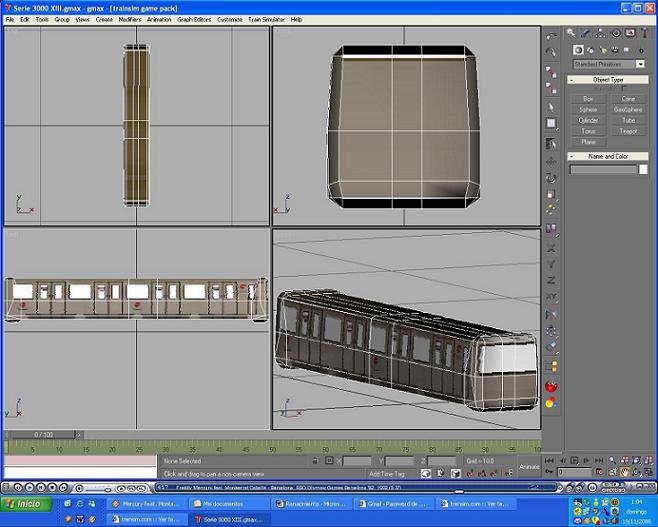This screenshot has height=527, width=658.
Task: Open the Graph Editors menu
Action: pos(194,19)
